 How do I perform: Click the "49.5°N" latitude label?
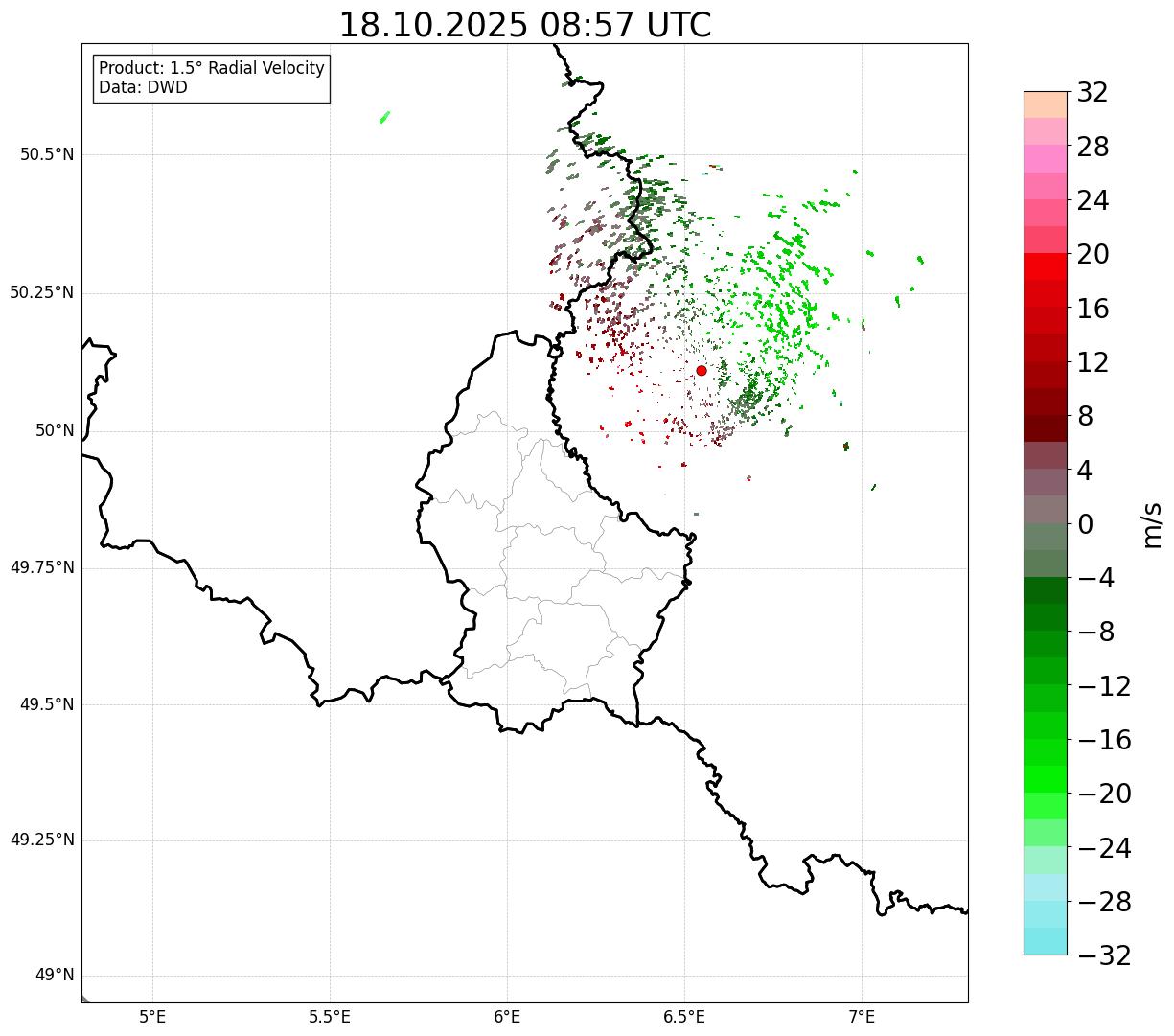coord(47,704)
